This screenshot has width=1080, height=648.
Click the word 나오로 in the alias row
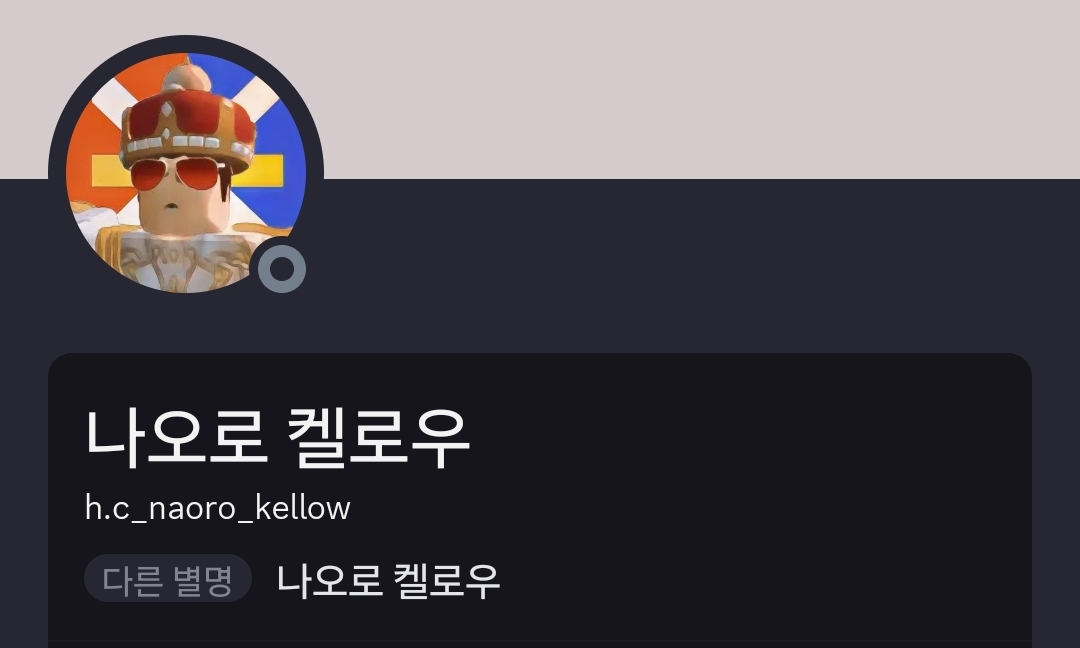pyautogui.click(x=329, y=580)
